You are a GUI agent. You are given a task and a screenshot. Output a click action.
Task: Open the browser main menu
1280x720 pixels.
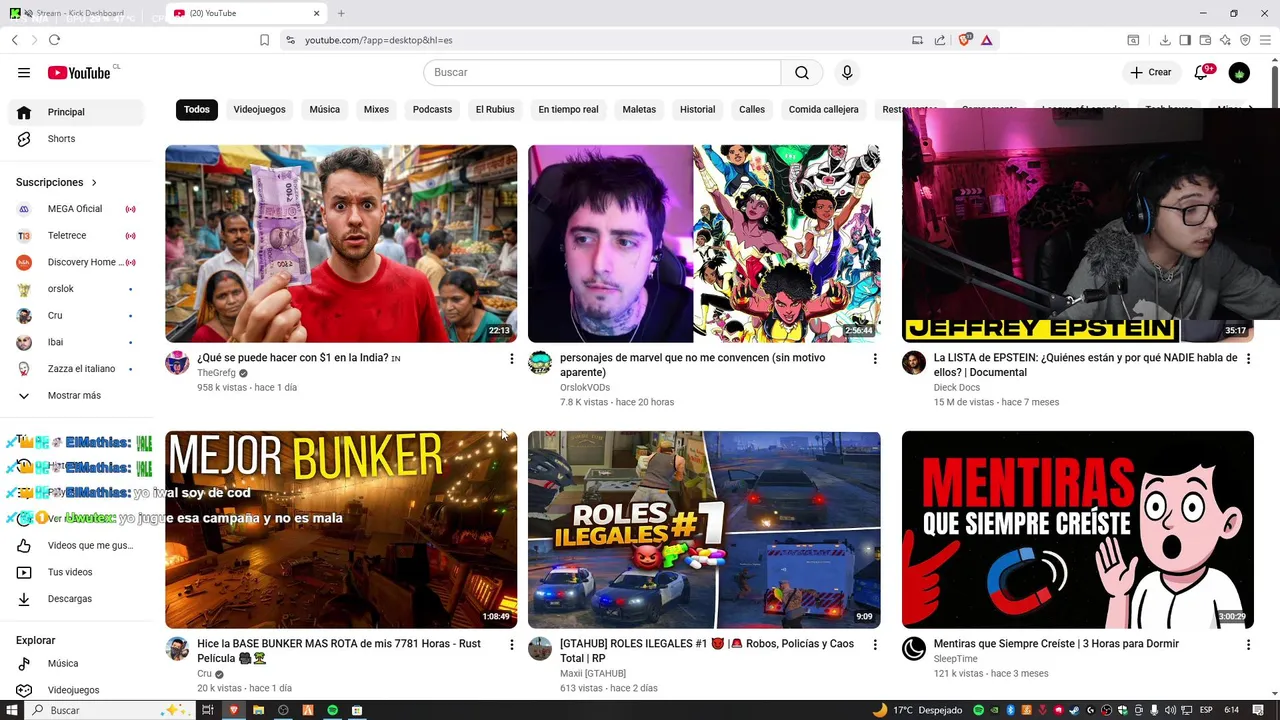point(1265,40)
